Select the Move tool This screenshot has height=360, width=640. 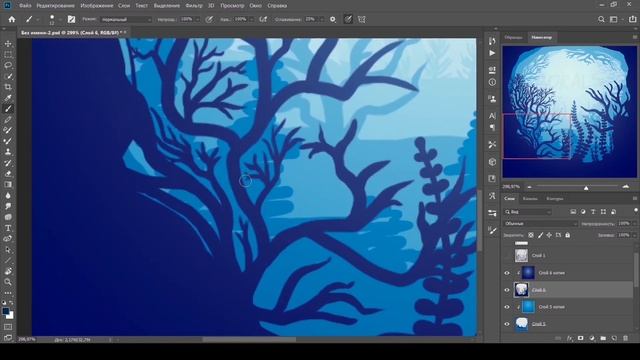8,44
